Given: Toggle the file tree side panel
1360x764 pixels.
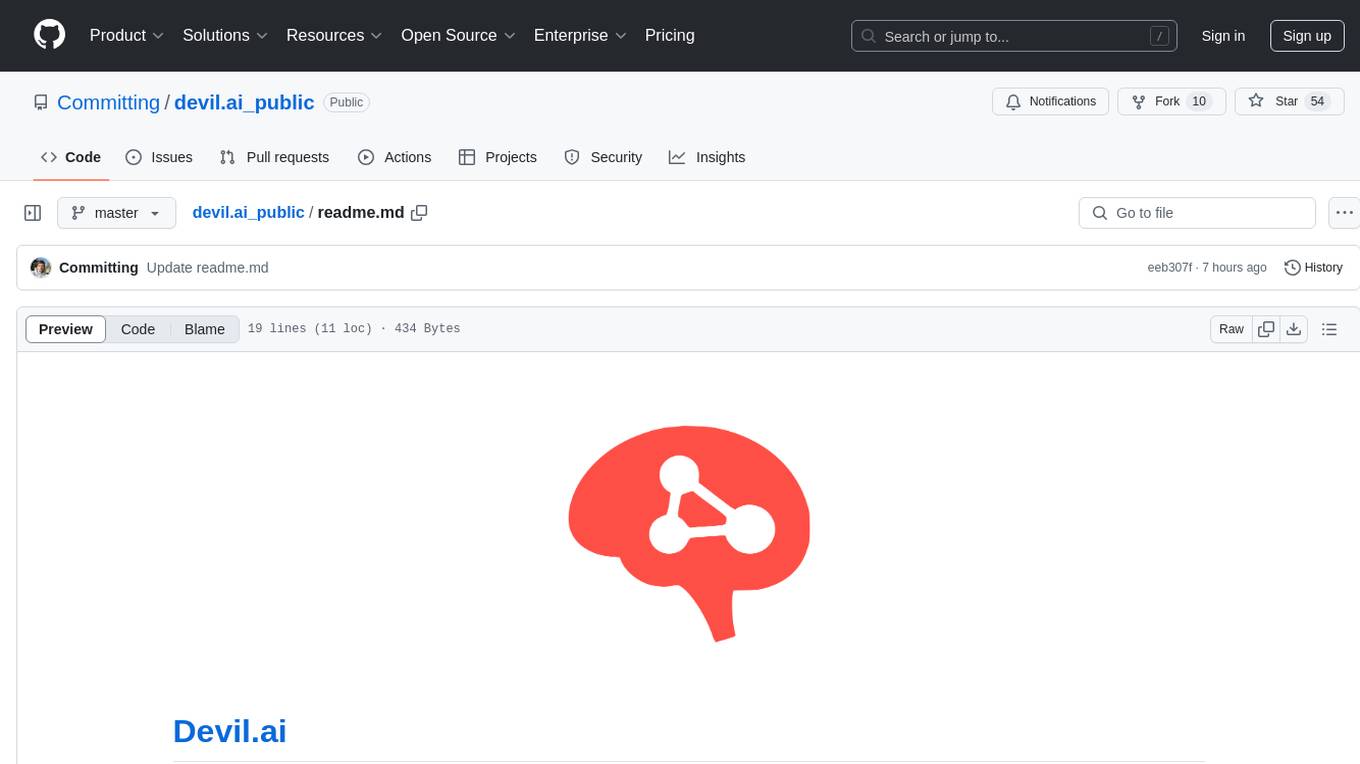Looking at the screenshot, I should pyautogui.click(x=33, y=213).
